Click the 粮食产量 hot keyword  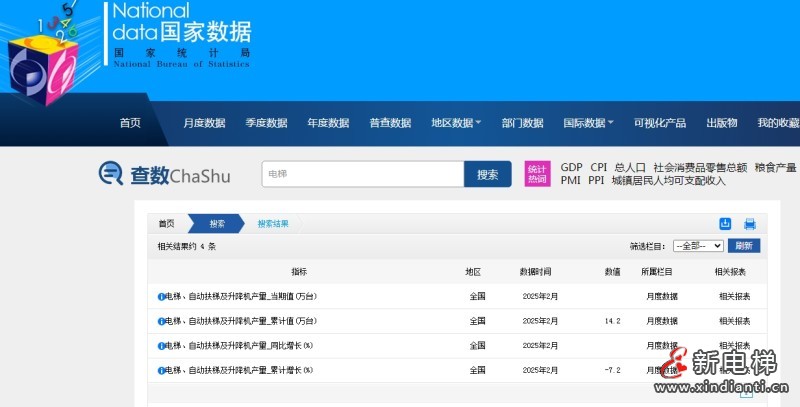coord(776,167)
